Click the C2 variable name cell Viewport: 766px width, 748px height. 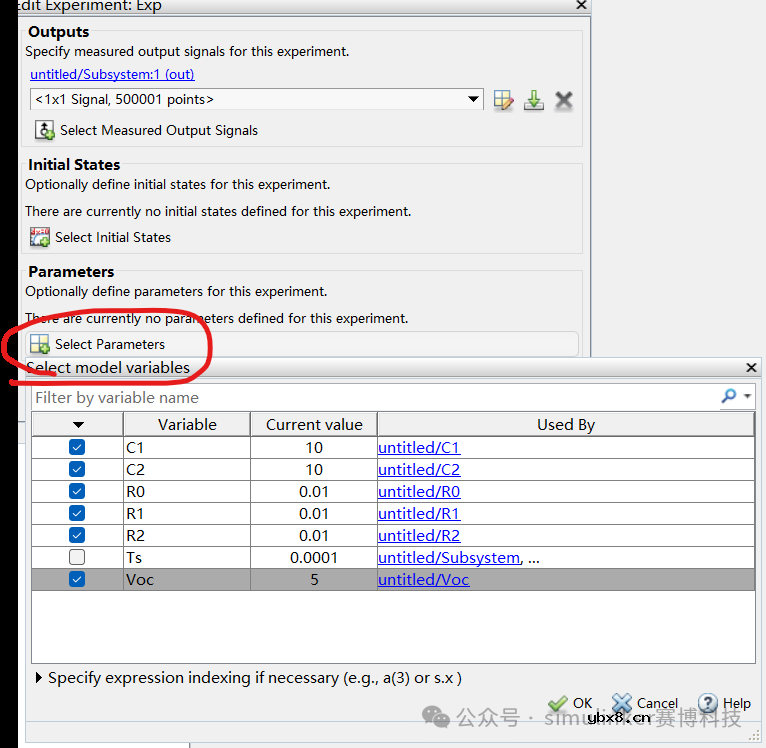coord(187,470)
